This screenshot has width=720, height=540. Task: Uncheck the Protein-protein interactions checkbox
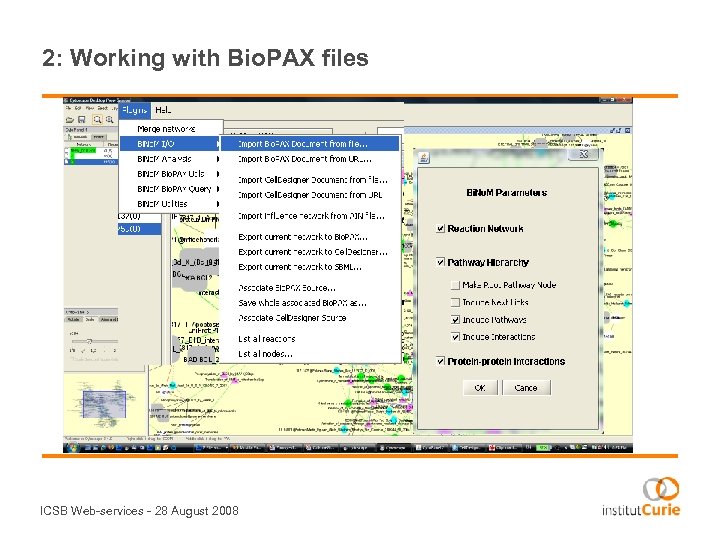(440, 361)
